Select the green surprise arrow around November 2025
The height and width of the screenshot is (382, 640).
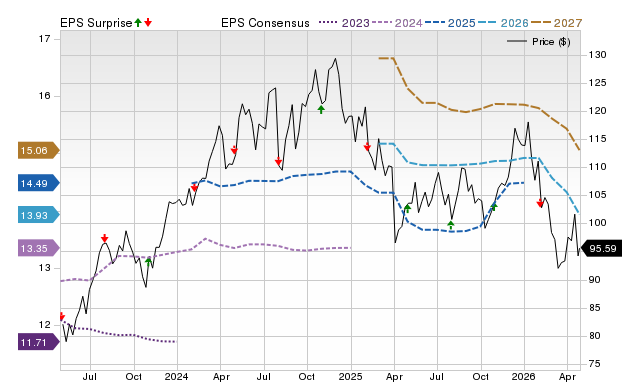coord(494,207)
